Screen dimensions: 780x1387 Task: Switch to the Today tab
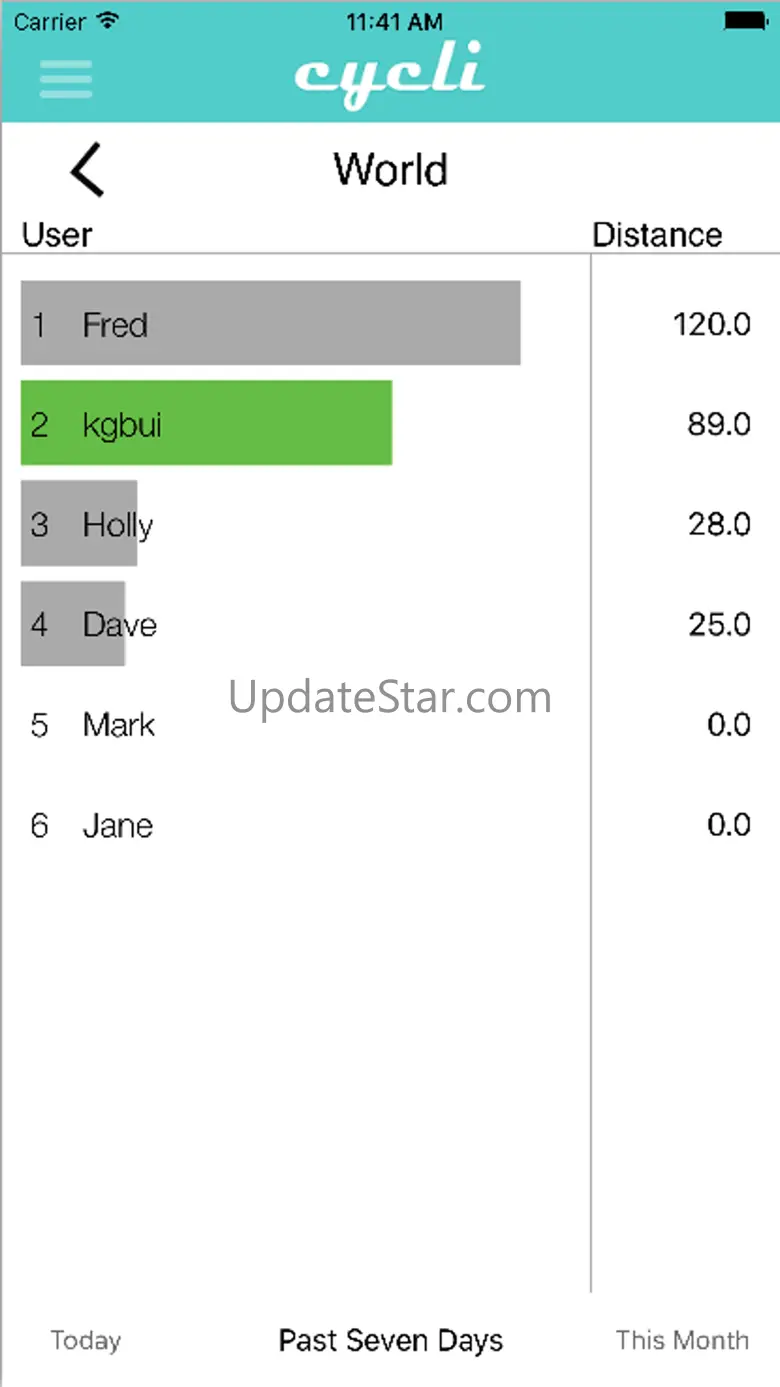tap(86, 1340)
